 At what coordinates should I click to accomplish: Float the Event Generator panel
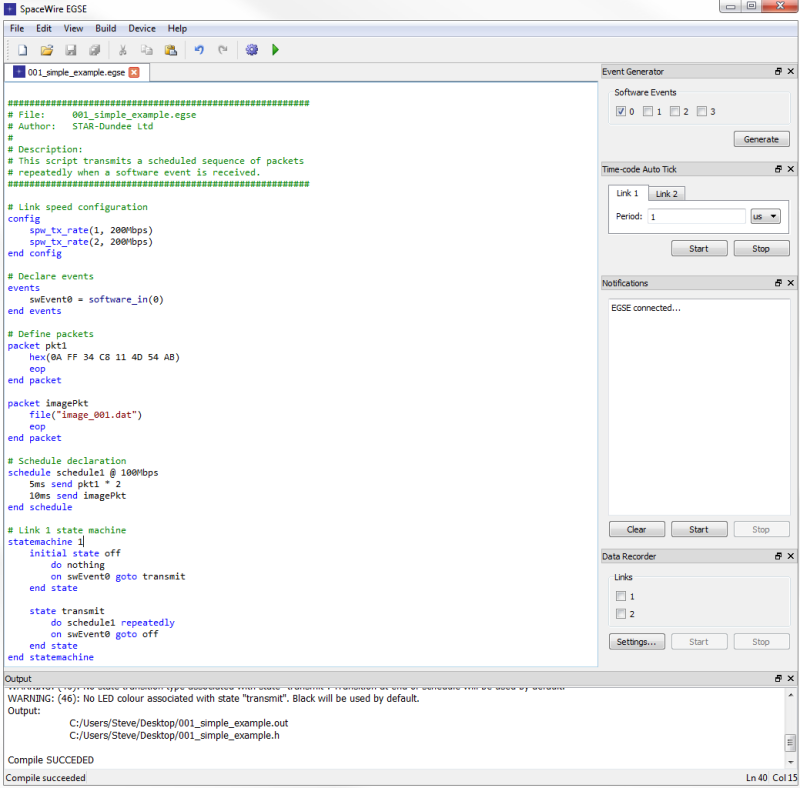[778, 71]
